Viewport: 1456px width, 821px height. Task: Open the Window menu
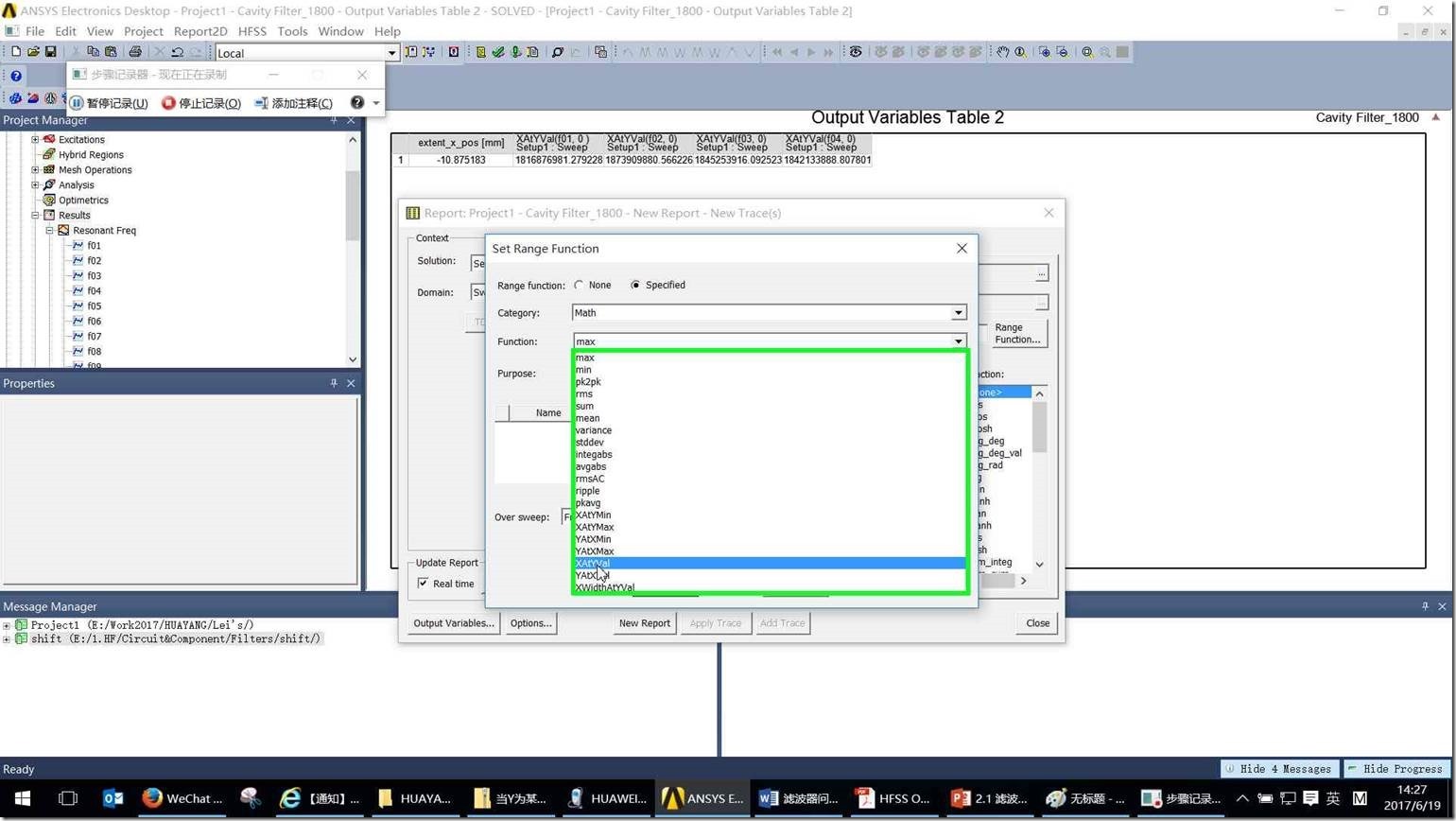tap(340, 31)
